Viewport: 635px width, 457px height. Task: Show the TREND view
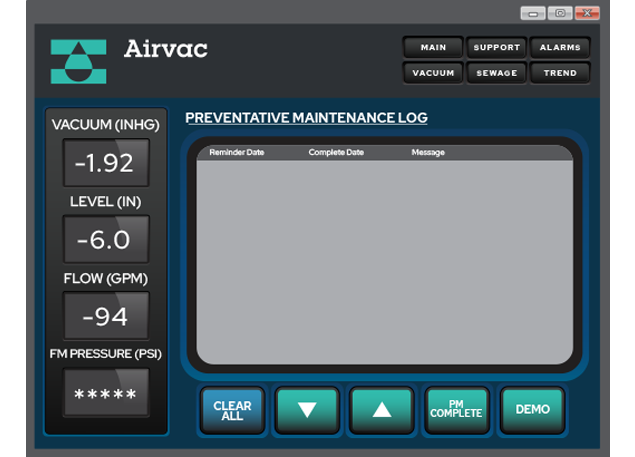coord(559,73)
